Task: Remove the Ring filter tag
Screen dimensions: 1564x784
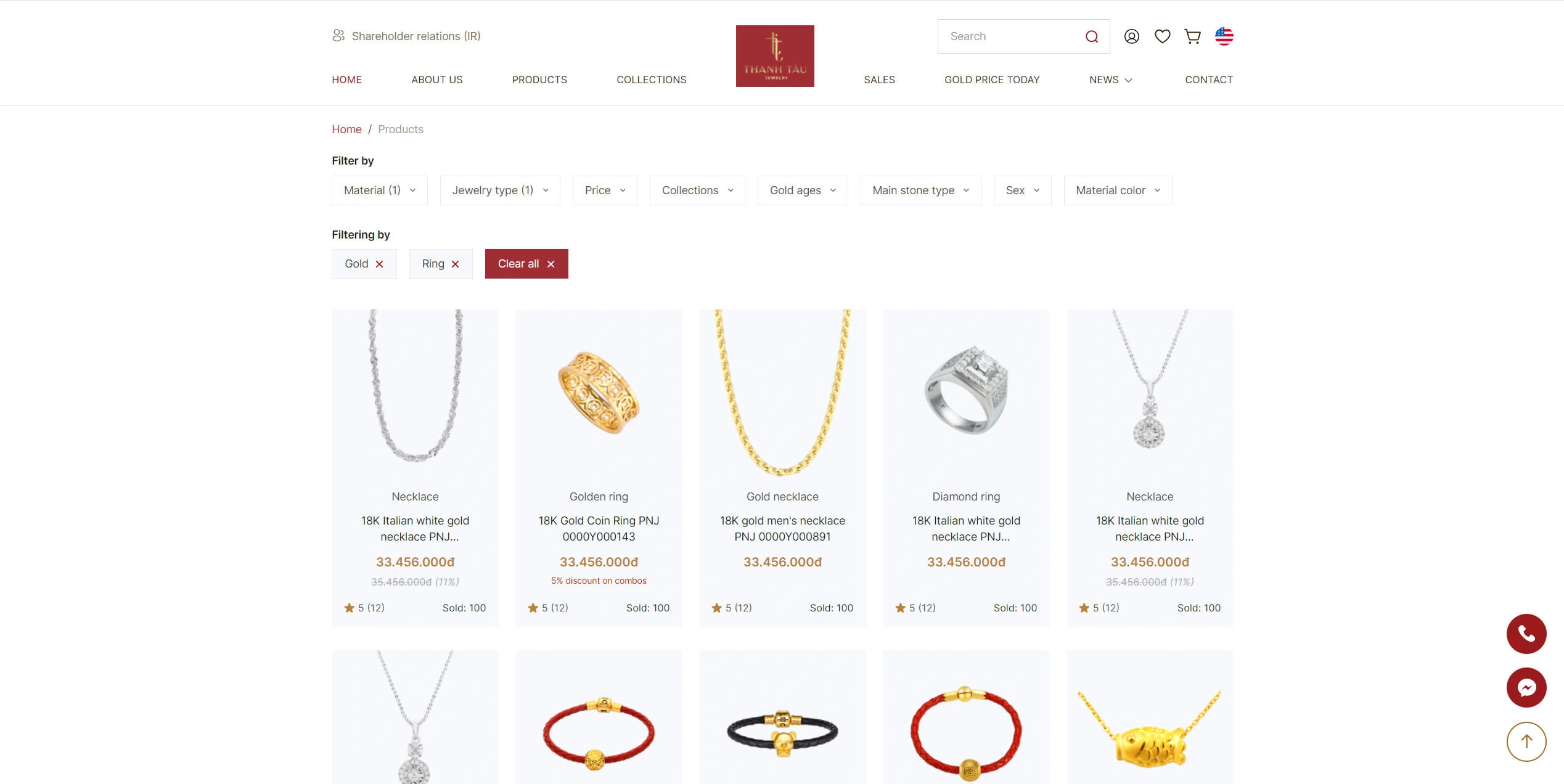Action: click(455, 264)
